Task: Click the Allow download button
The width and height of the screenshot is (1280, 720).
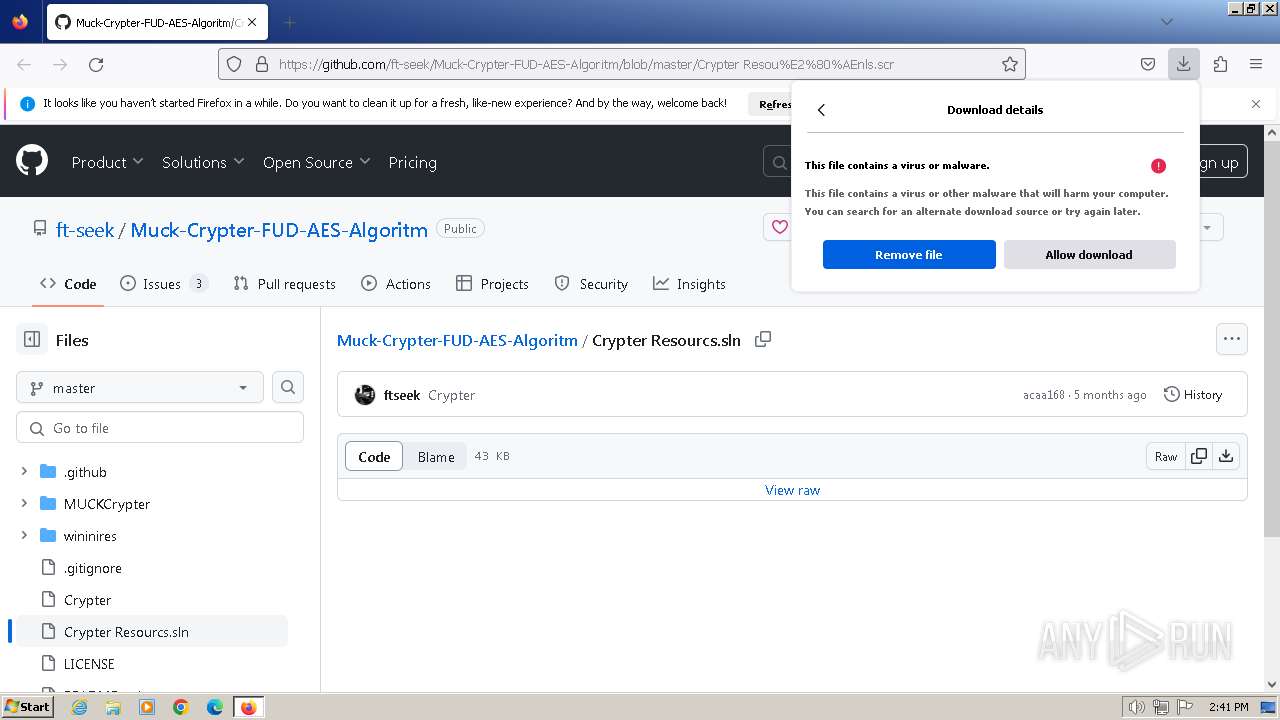Action: (1089, 255)
